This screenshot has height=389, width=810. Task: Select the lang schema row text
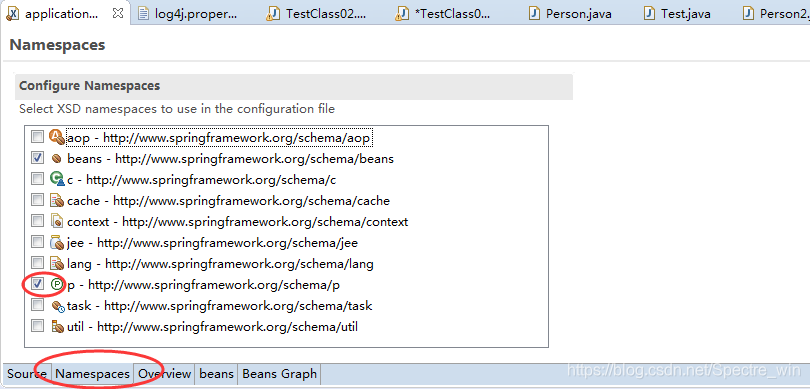pos(220,264)
